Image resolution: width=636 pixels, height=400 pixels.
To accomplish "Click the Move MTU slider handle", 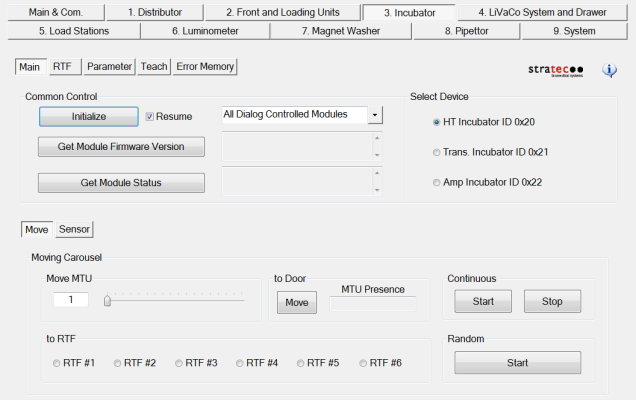I will [107, 299].
